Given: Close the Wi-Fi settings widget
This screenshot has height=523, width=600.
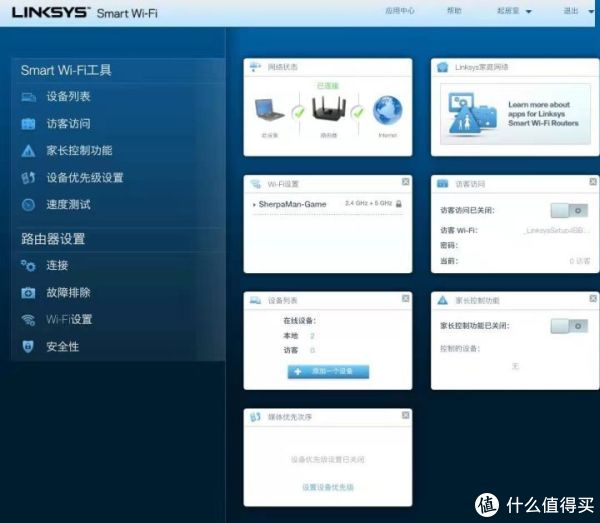Looking at the screenshot, I should pos(406,182).
